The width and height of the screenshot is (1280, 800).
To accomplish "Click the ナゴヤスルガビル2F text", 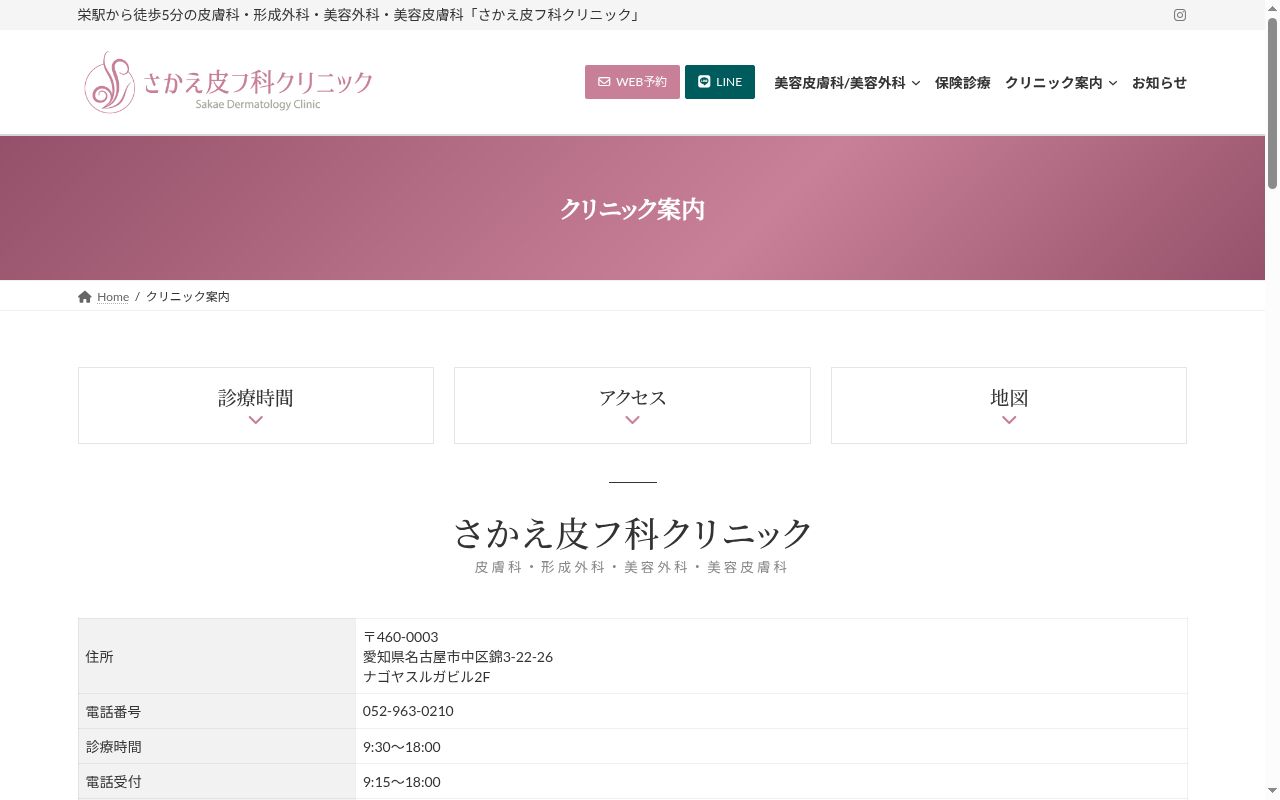I will 427,677.
